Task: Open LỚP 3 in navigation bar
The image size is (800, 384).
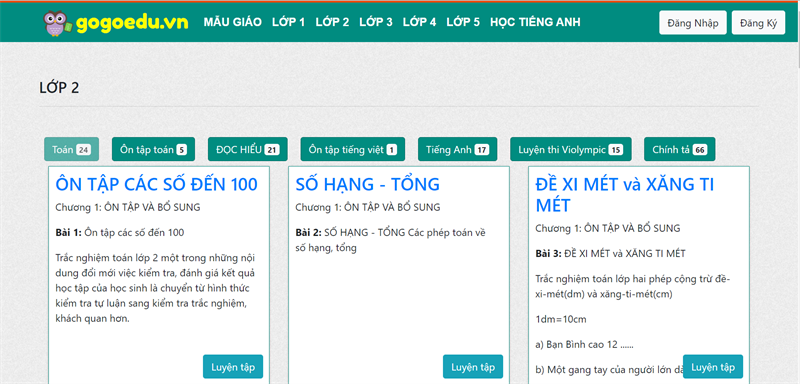Action: click(x=376, y=22)
